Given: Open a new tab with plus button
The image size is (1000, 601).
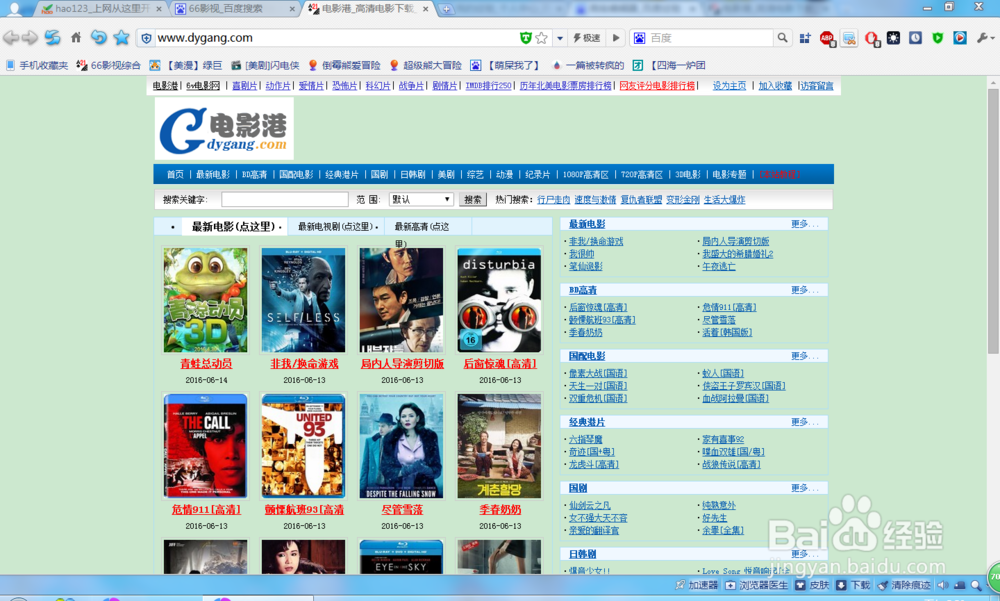Looking at the screenshot, I should pos(446,9).
